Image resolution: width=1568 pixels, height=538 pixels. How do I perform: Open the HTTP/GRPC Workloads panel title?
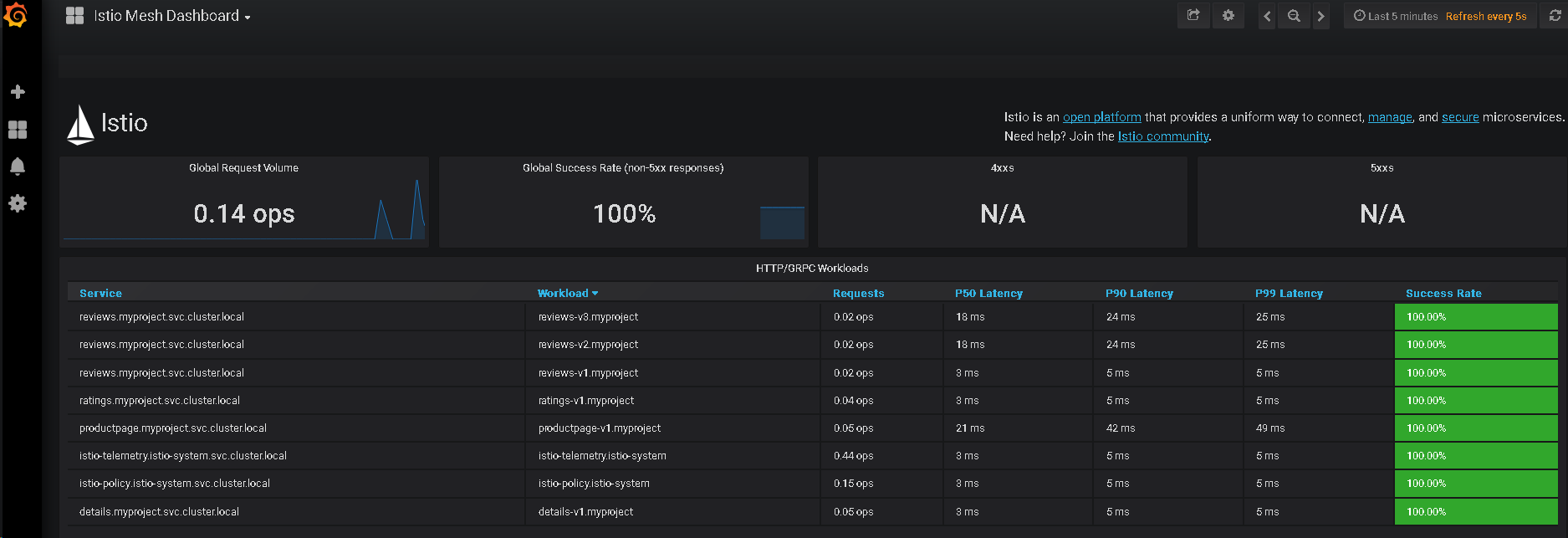tap(812, 269)
